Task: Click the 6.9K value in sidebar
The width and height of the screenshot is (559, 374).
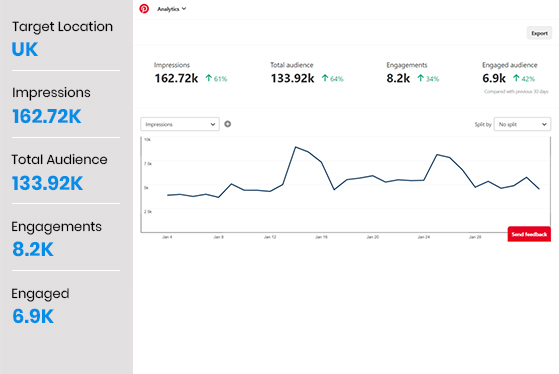Action: pos(33,316)
